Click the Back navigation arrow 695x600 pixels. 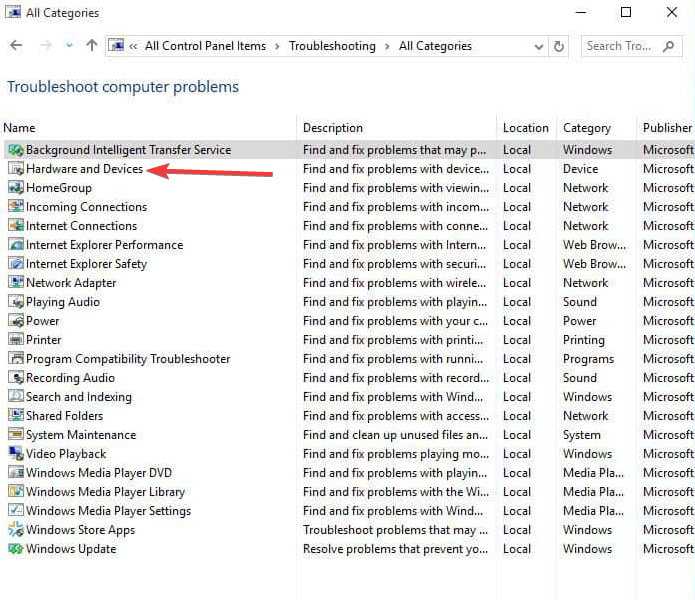[16, 46]
